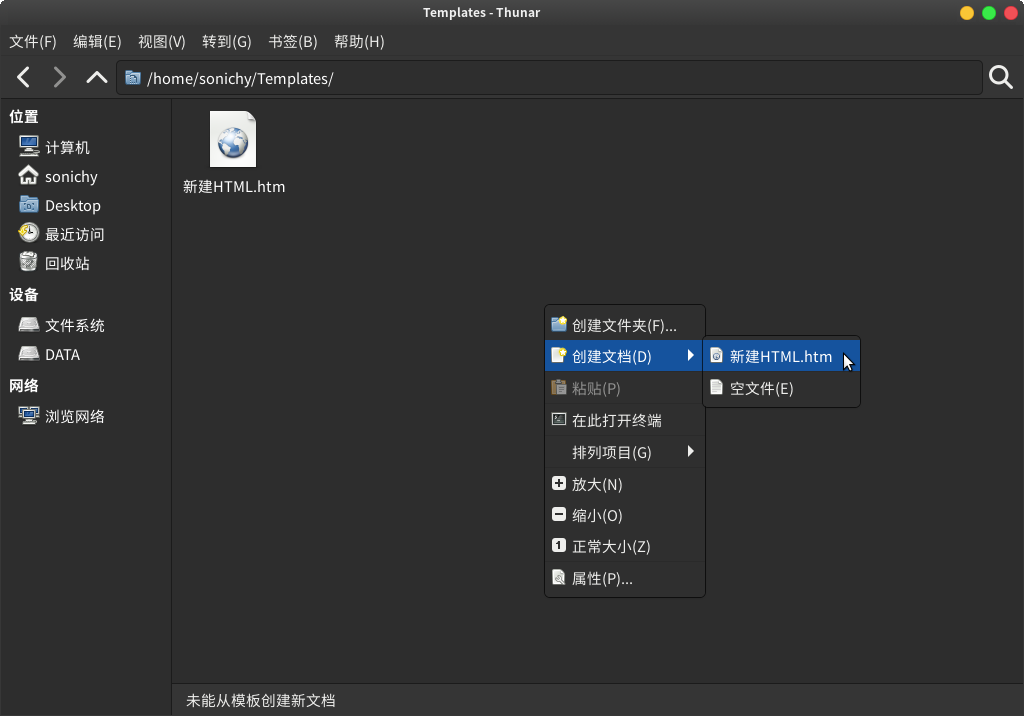
Task: Click 在此打开终端 menu entry
Action: (x=616, y=420)
